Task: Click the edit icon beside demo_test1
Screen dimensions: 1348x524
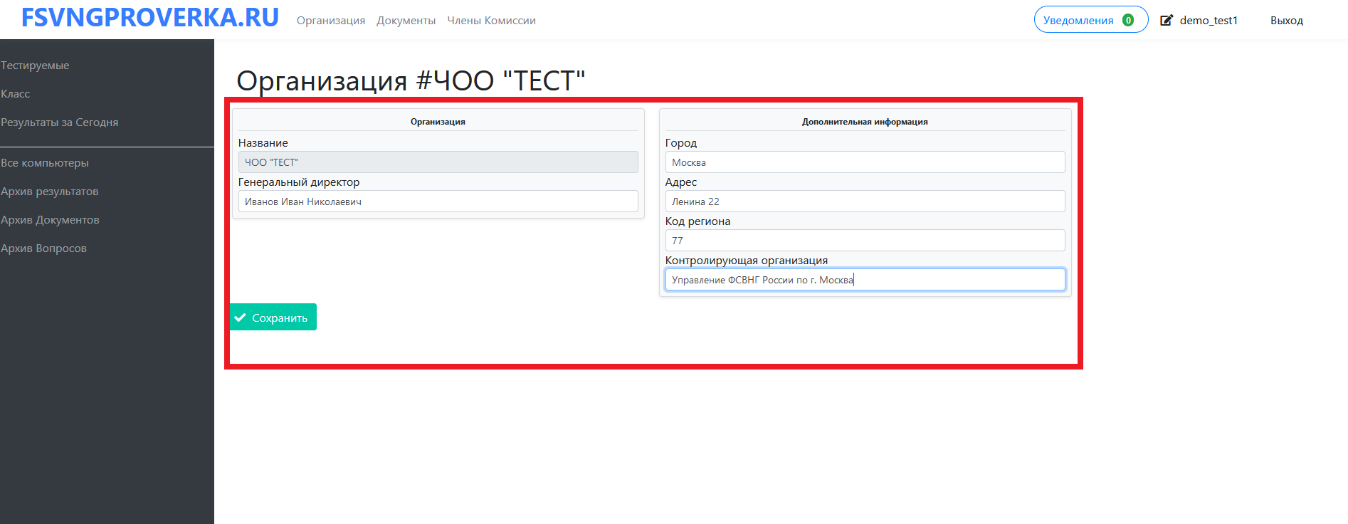Action: coord(1166,20)
